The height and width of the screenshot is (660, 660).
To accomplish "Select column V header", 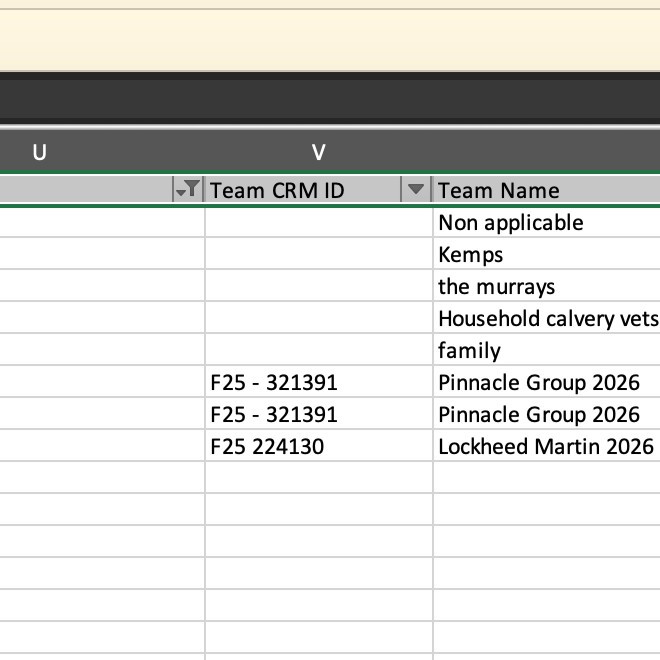I will [x=318, y=153].
